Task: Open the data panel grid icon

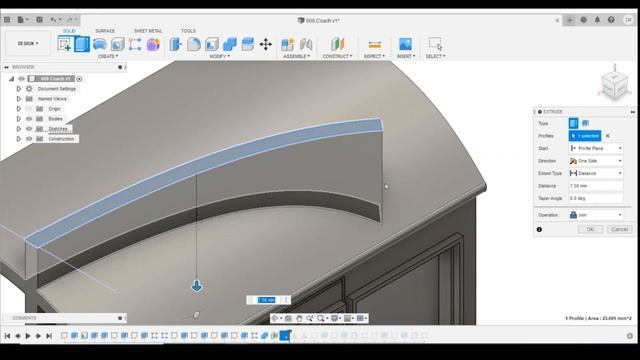Action: click(x=7, y=20)
